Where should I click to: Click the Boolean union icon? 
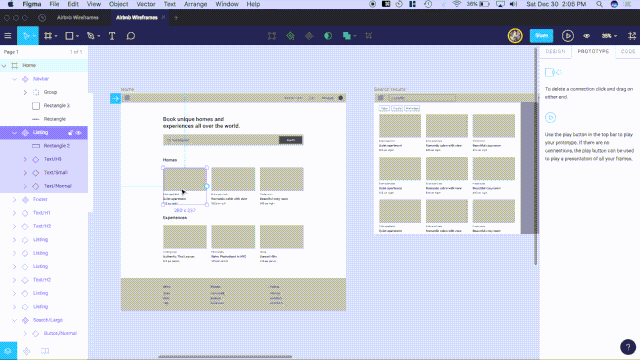(x=347, y=36)
